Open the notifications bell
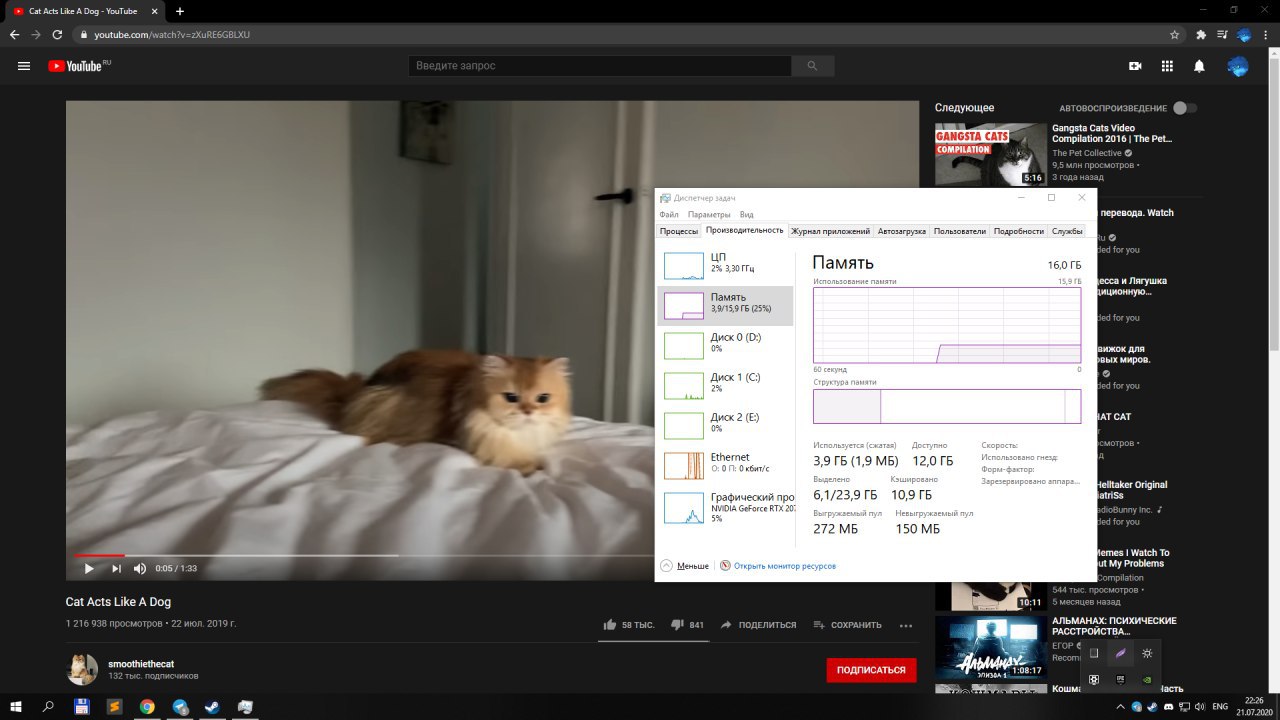 coord(1199,66)
